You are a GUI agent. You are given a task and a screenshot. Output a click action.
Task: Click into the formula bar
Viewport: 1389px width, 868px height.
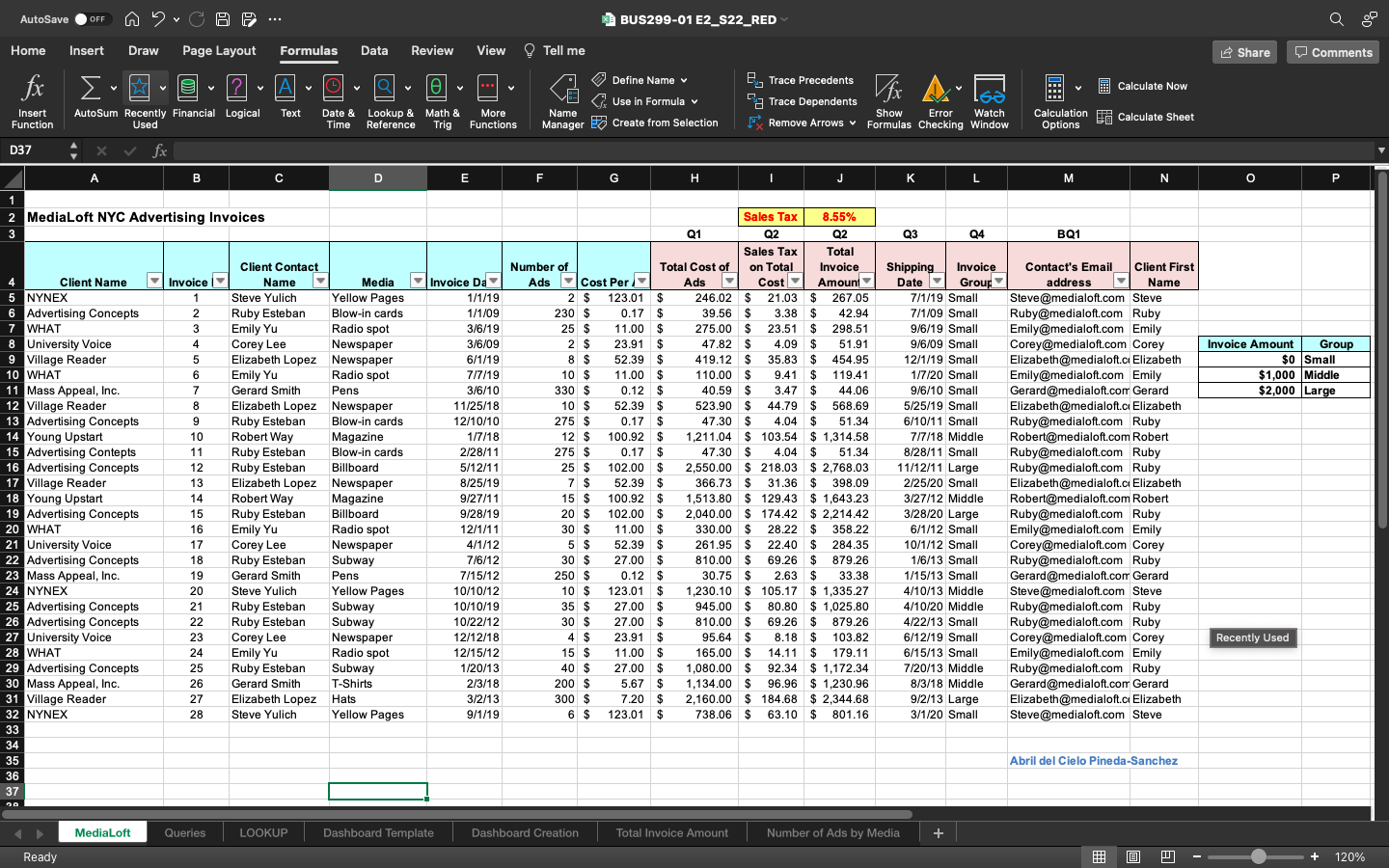[774, 150]
